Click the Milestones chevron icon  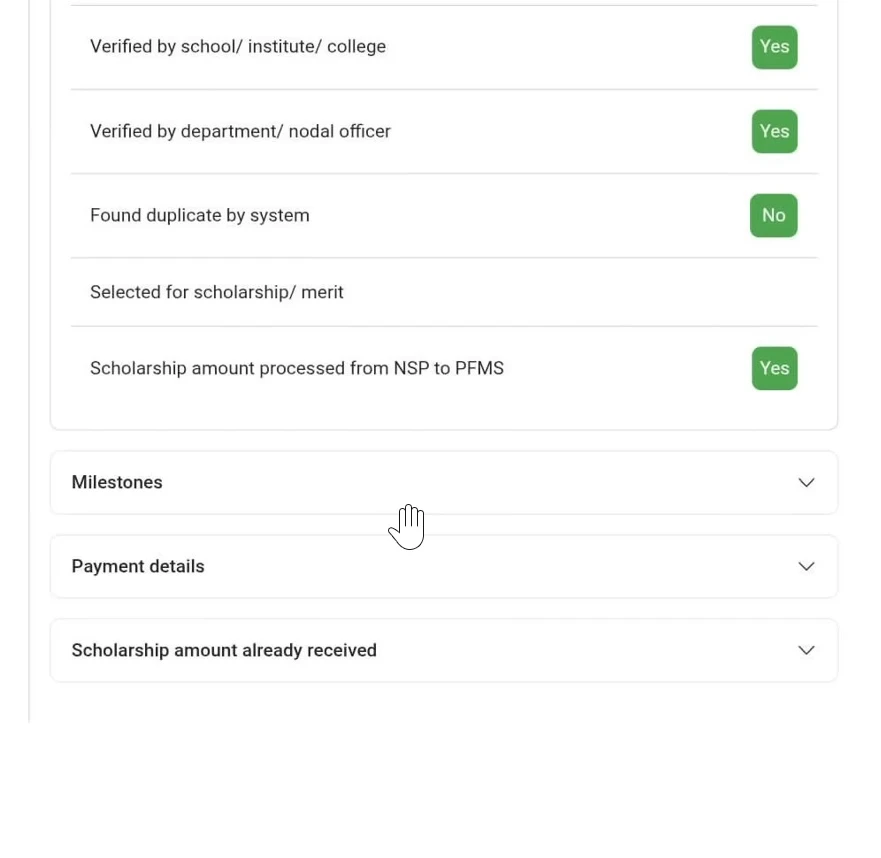coord(806,482)
